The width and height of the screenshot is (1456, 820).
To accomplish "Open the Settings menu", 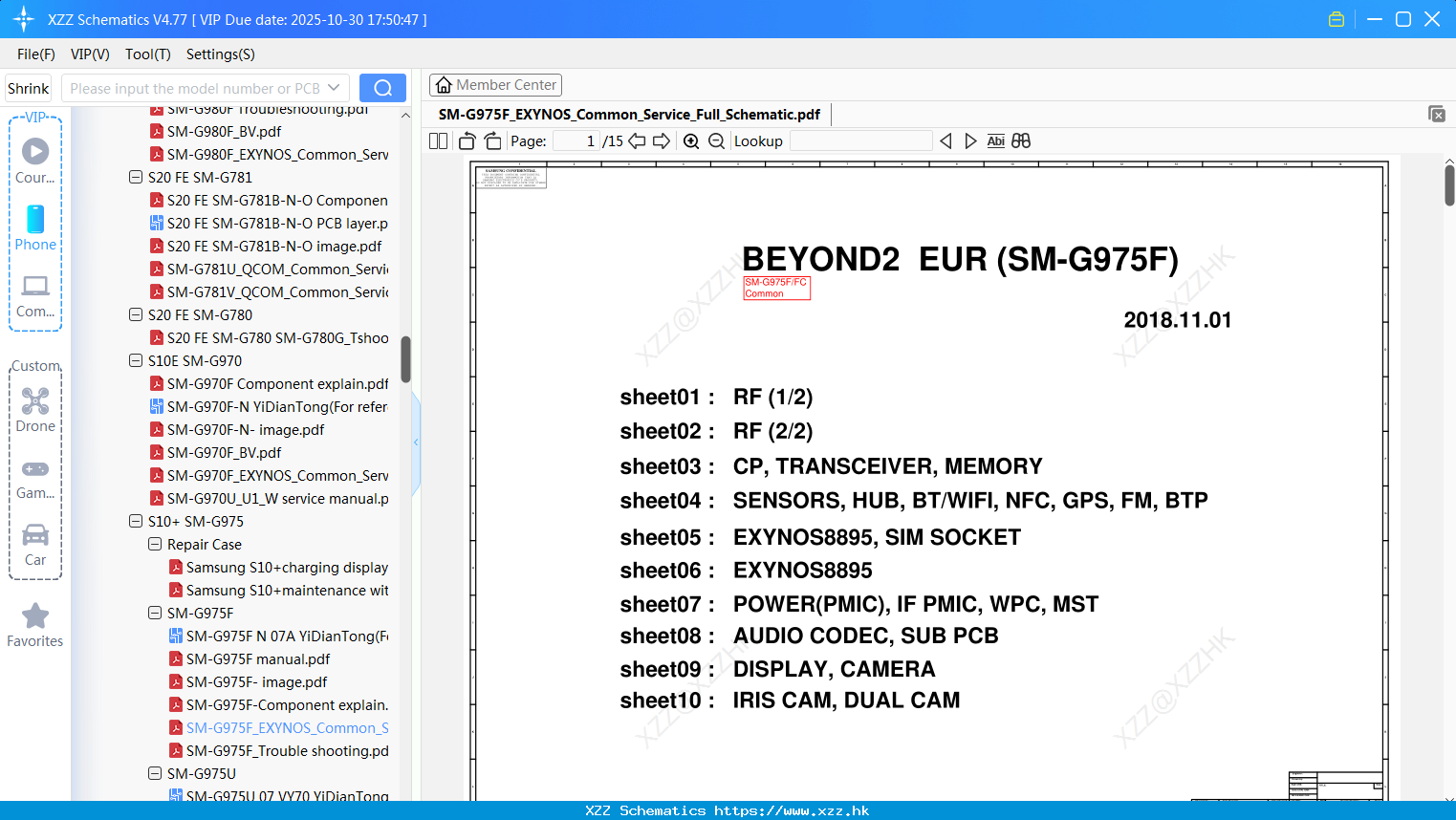I will point(221,54).
